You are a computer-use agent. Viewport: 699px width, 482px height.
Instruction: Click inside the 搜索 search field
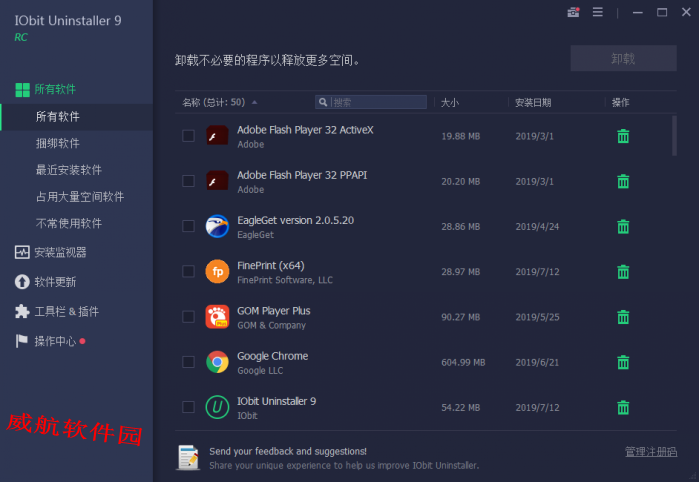click(371, 102)
